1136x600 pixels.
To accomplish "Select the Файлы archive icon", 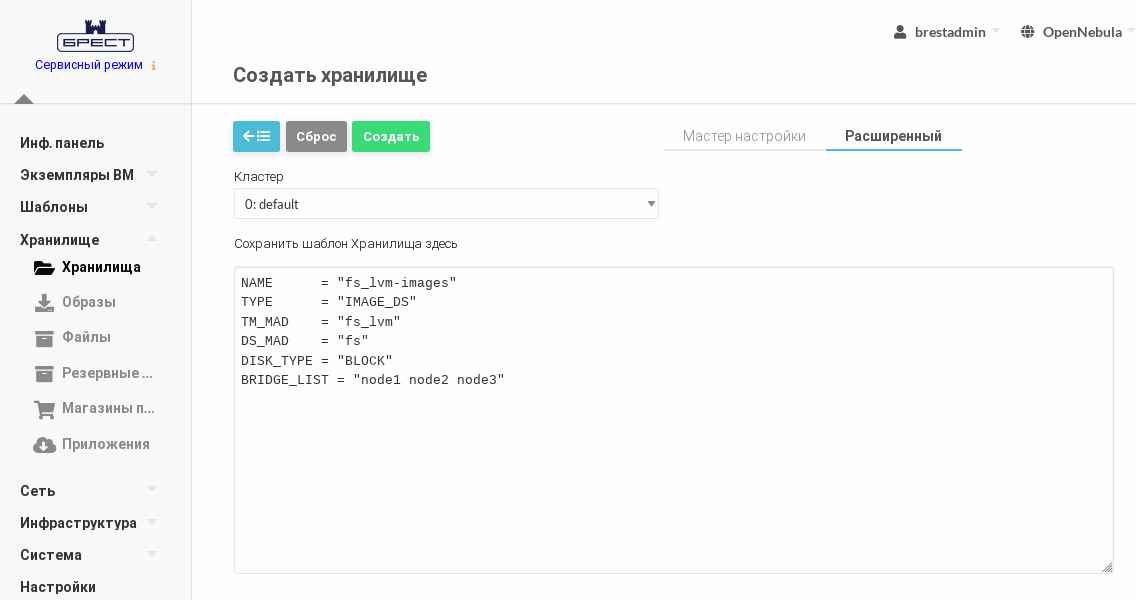I will [x=44, y=338].
